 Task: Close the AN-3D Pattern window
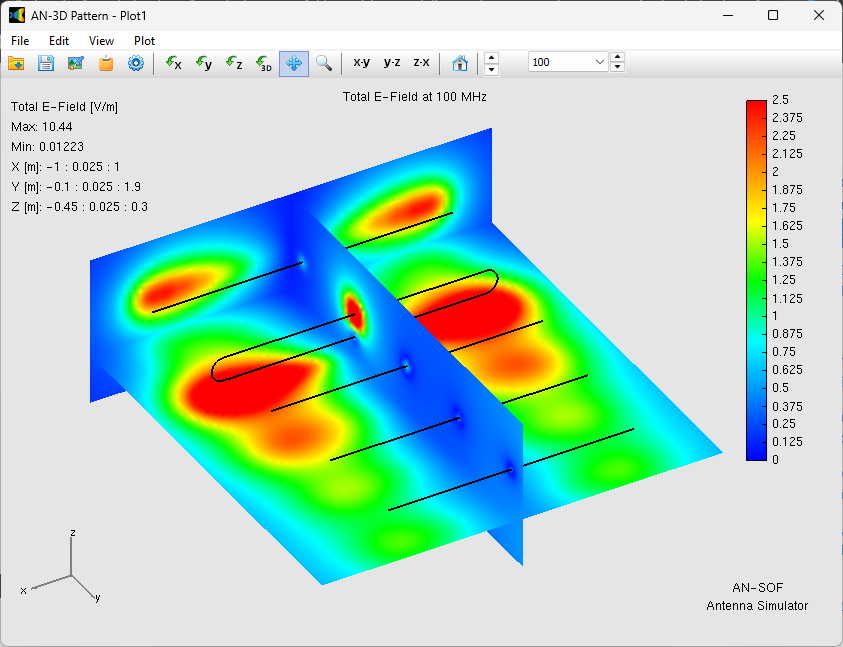tap(819, 15)
